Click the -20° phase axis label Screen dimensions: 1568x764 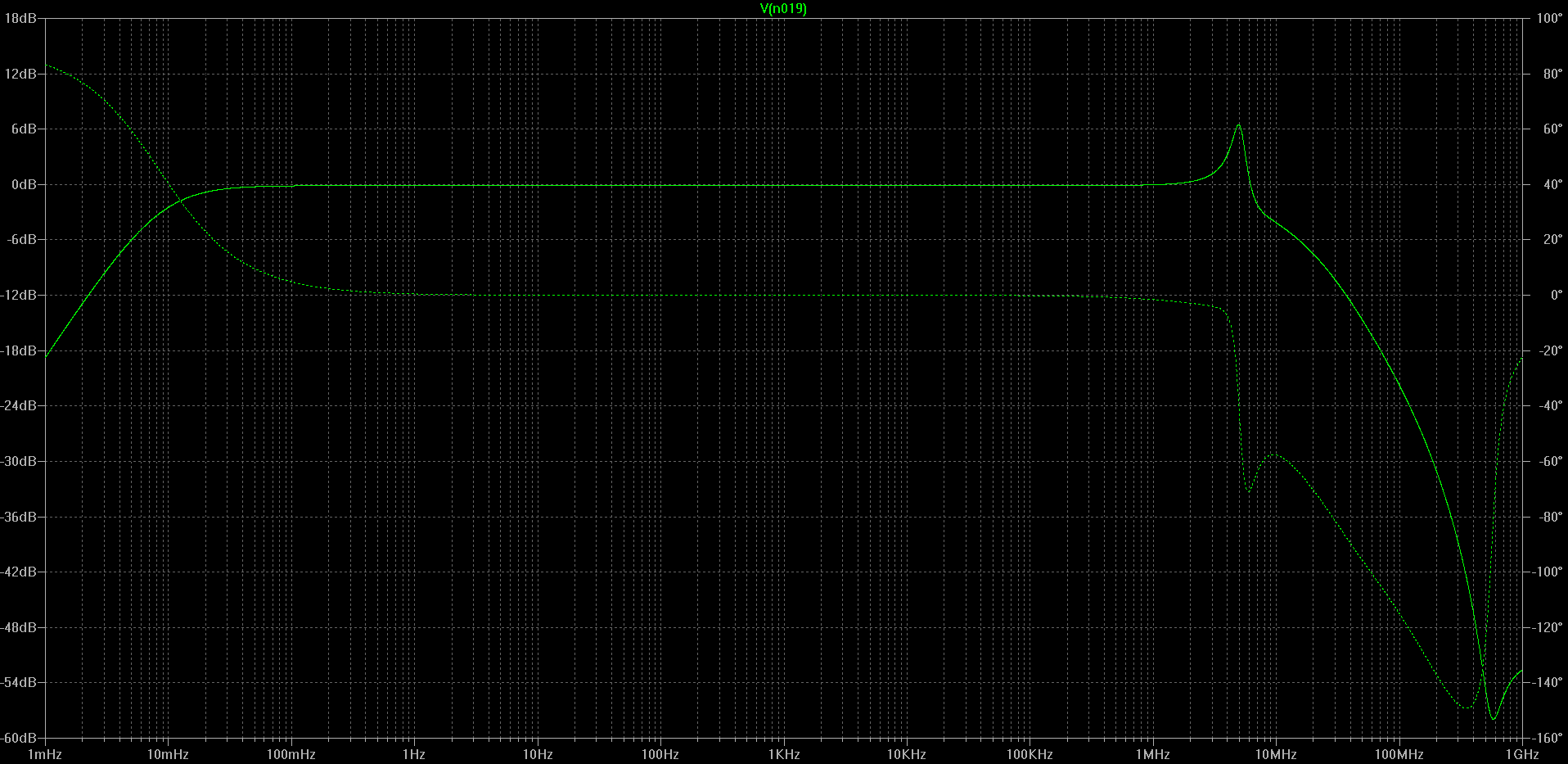[1550, 350]
